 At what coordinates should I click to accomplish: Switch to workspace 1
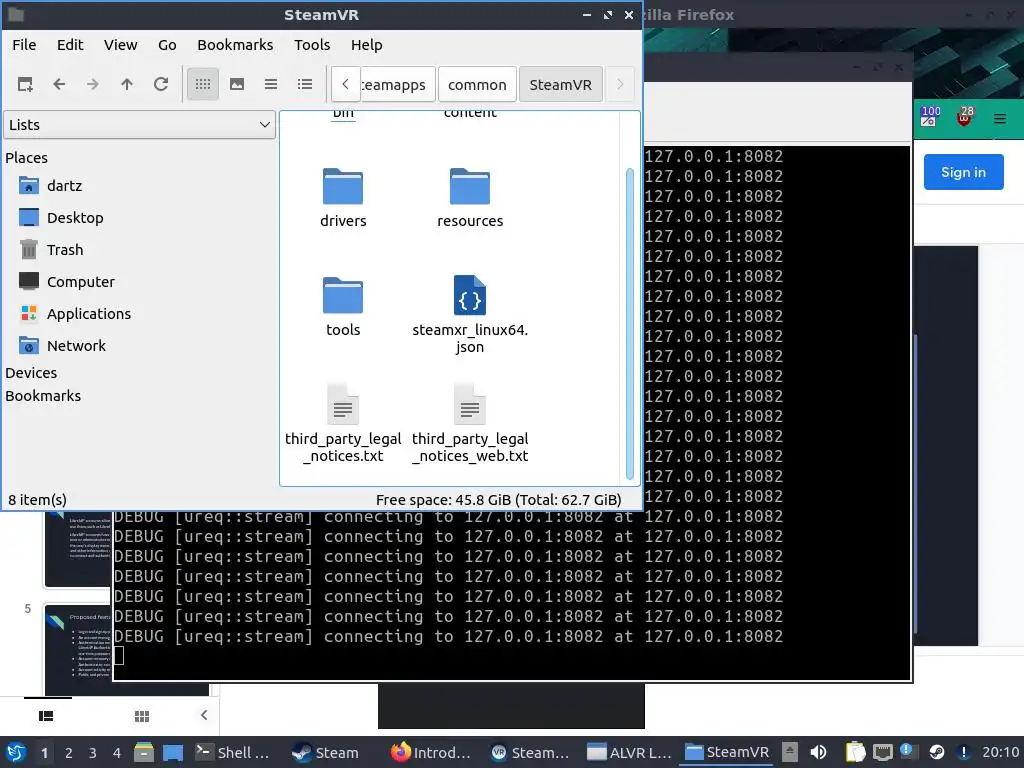pos(44,753)
